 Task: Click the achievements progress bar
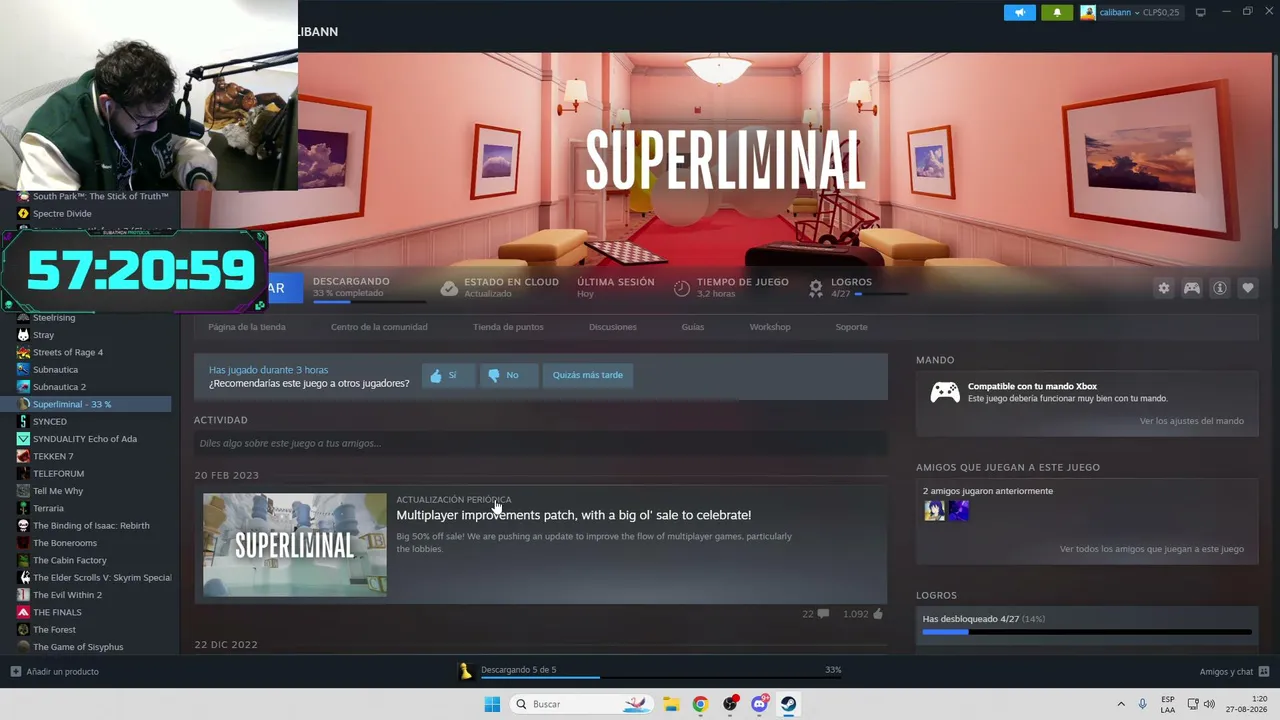[1087, 632]
